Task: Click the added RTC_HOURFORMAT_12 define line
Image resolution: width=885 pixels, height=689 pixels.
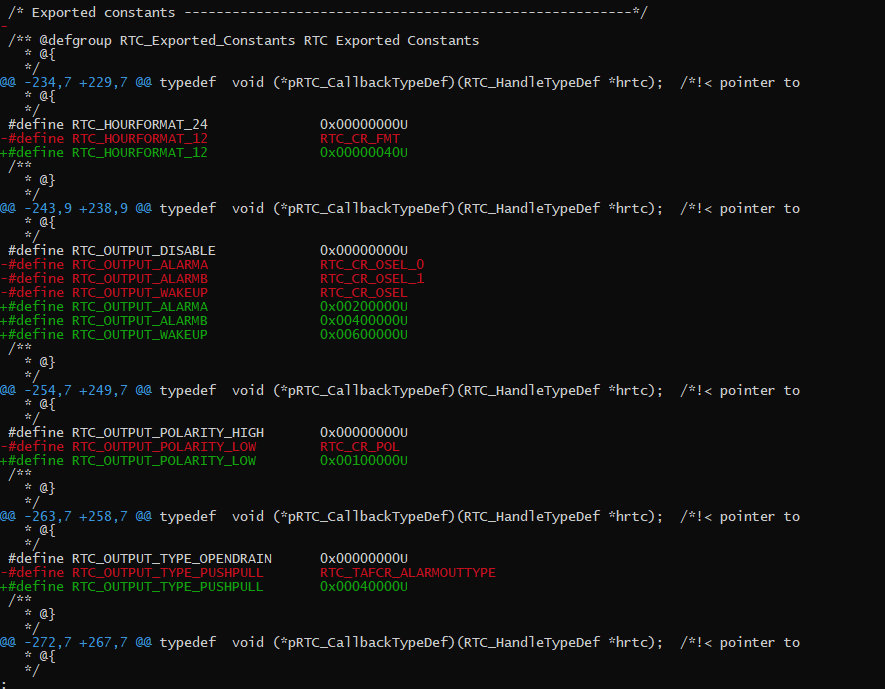Action: click(x=204, y=152)
